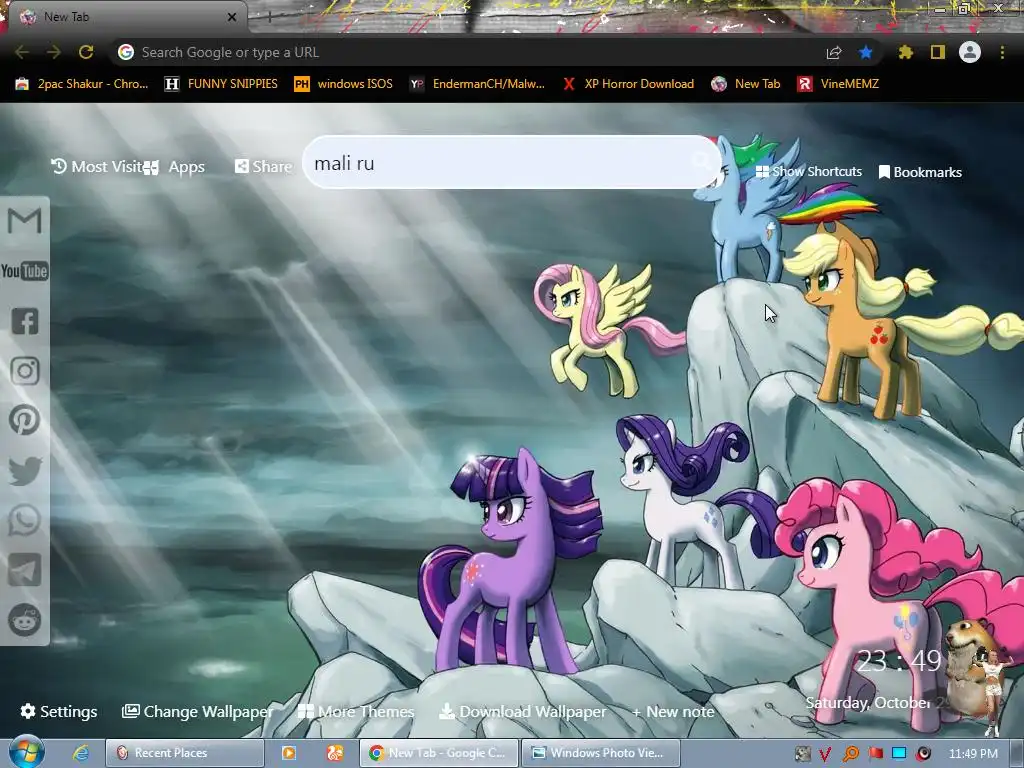The width and height of the screenshot is (1024, 768).
Task: Open the Extensions puzzle icon
Action: click(906, 52)
